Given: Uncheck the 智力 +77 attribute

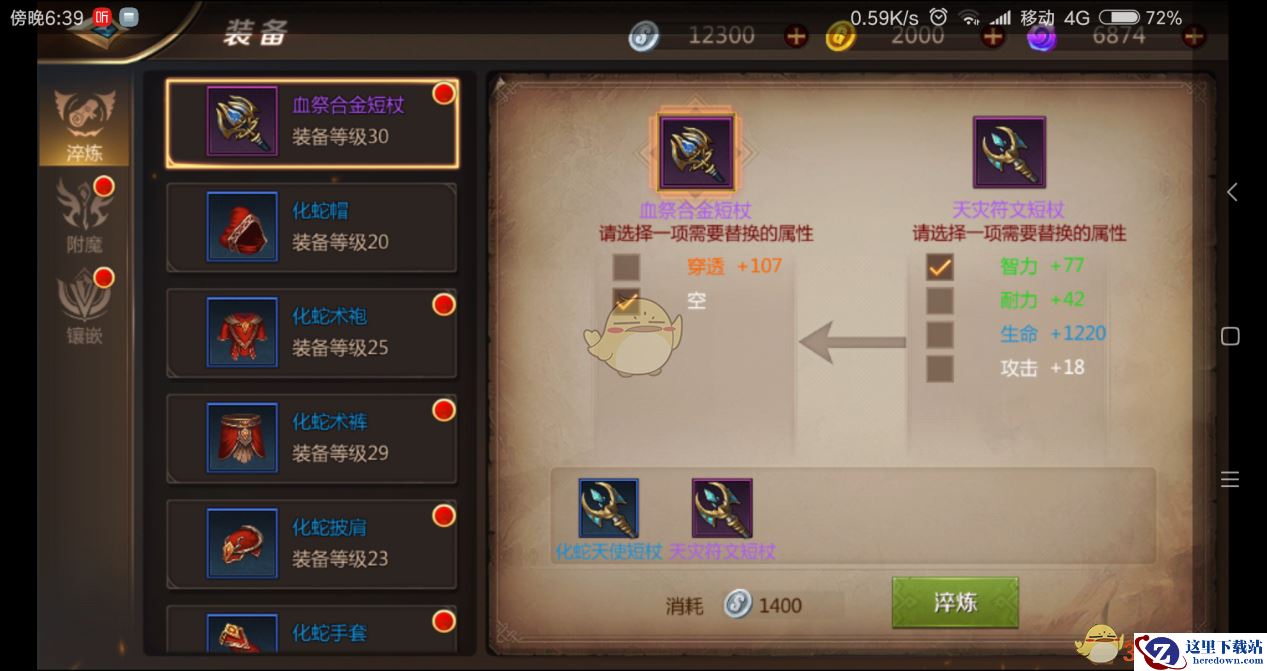Looking at the screenshot, I should pos(940,266).
